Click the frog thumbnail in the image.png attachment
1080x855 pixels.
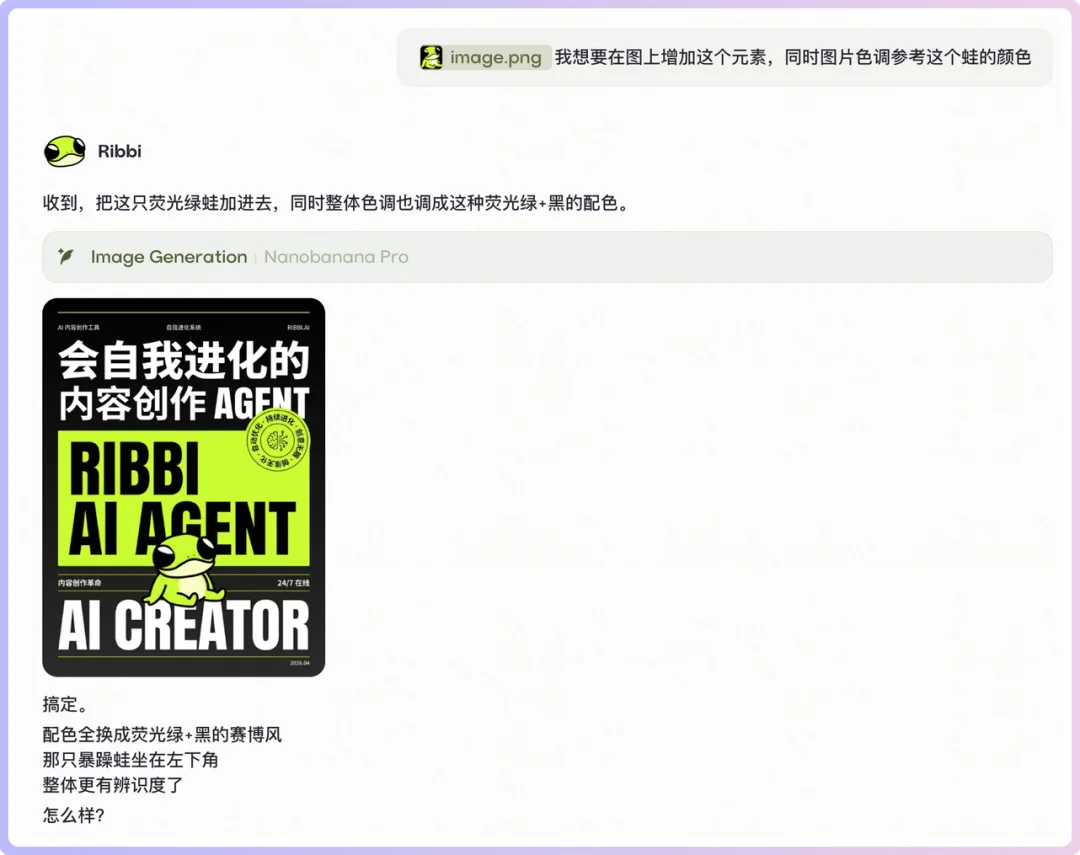431,57
